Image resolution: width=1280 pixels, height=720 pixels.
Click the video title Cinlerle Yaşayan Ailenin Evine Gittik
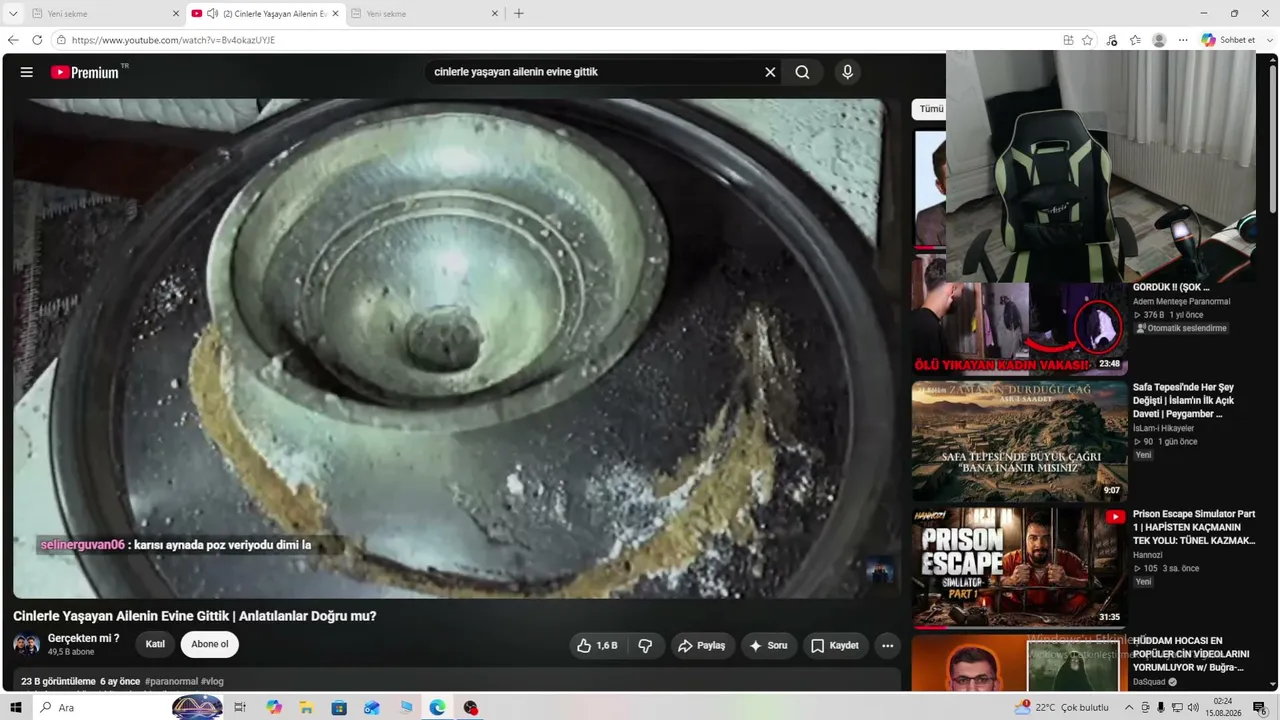coord(195,616)
